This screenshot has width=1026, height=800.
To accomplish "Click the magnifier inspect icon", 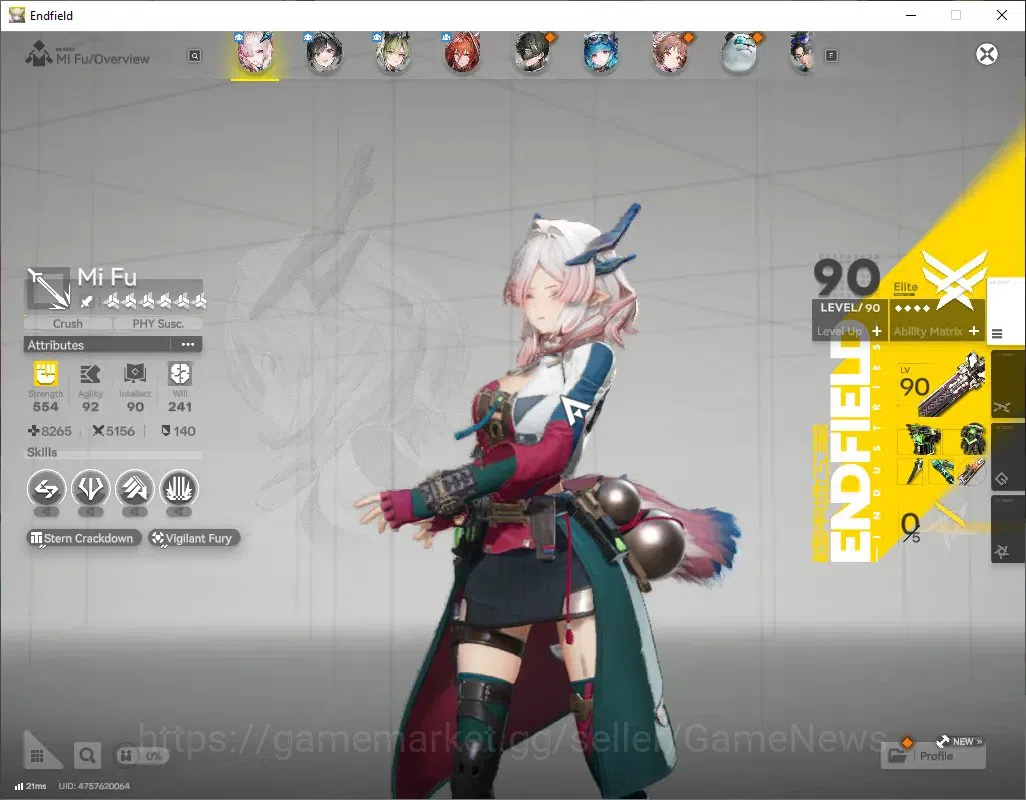I will (87, 756).
